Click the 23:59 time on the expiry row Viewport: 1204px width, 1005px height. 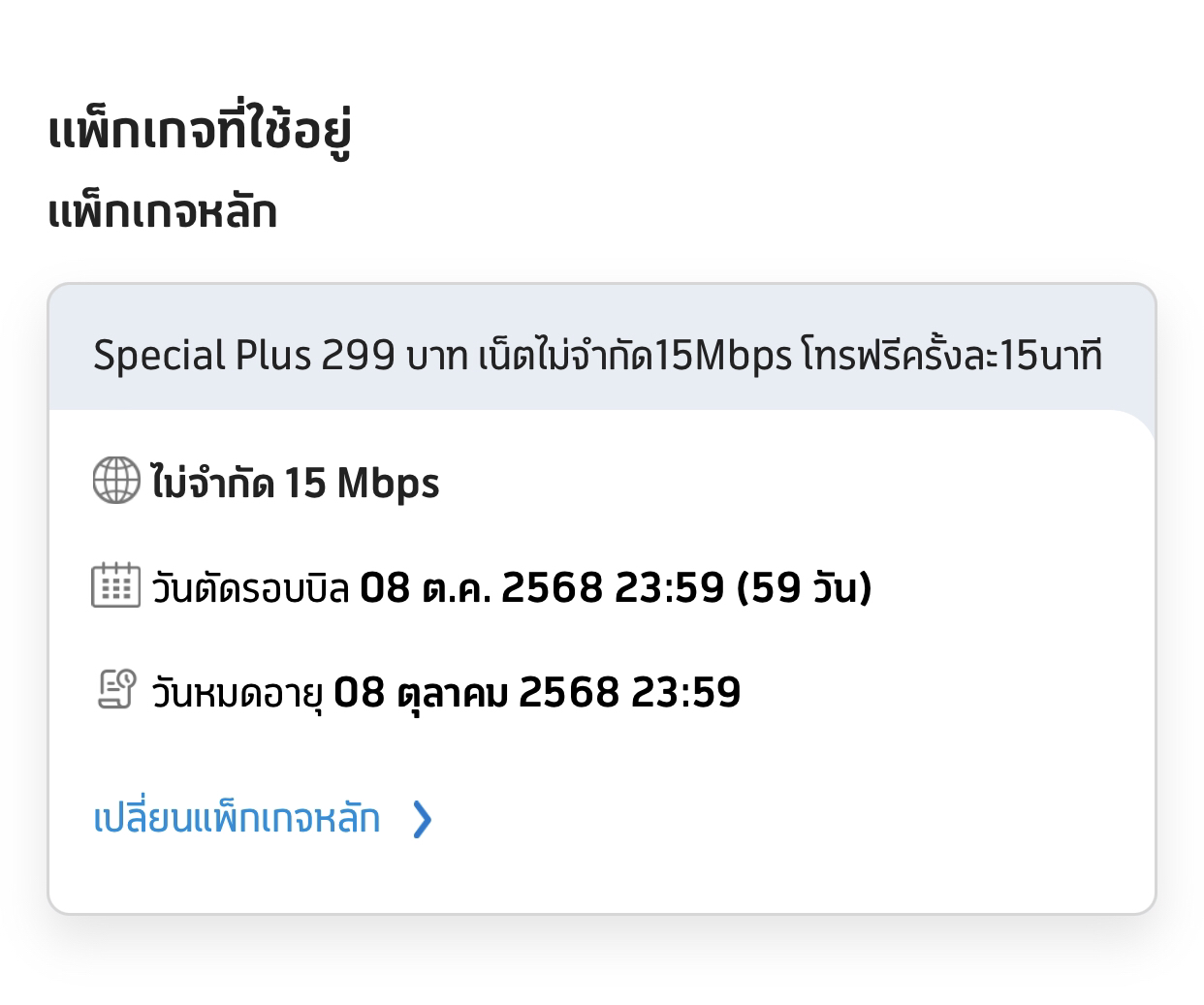(x=686, y=692)
